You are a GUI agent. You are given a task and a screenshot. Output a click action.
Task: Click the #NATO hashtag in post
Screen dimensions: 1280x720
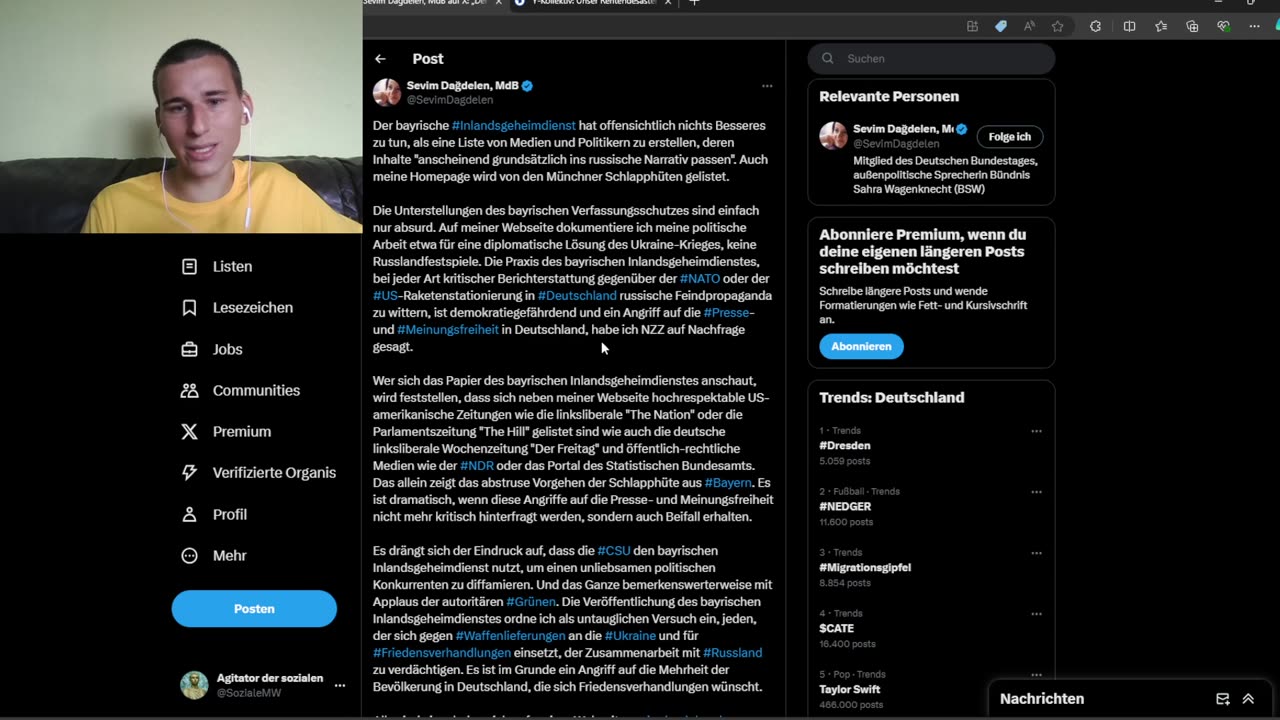tap(700, 279)
